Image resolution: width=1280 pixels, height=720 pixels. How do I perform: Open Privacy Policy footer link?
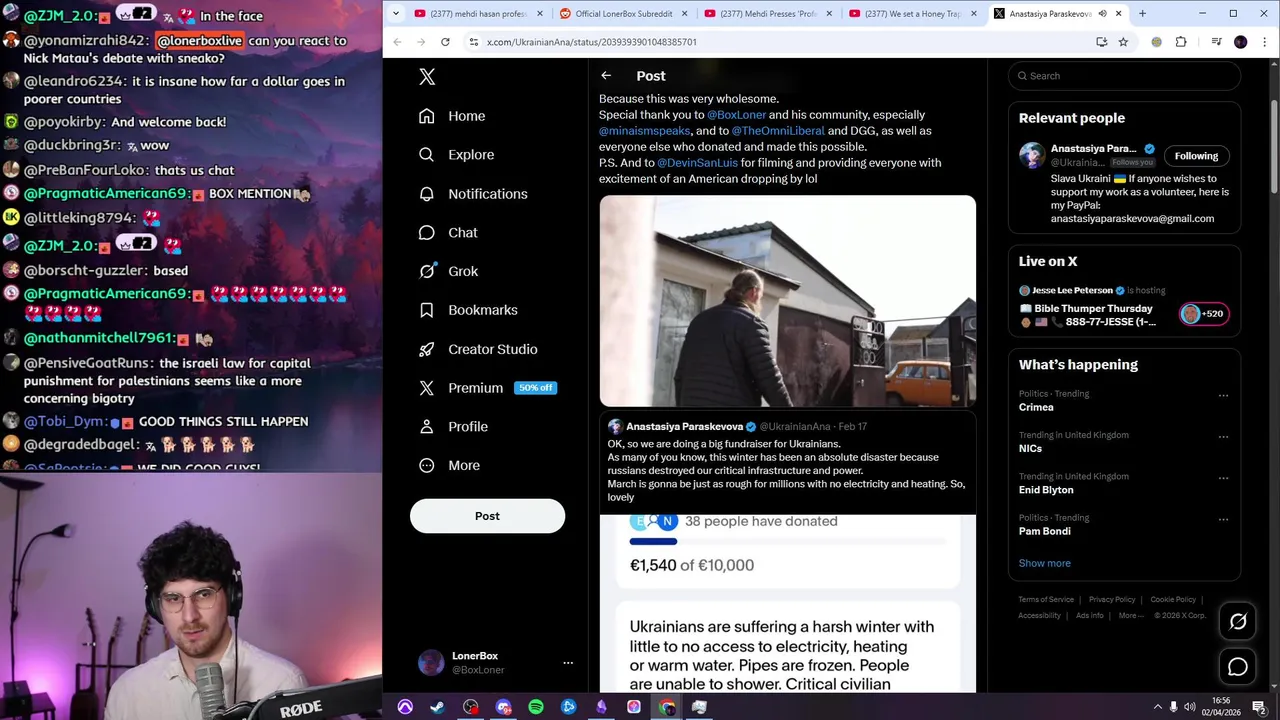[x=1112, y=600]
